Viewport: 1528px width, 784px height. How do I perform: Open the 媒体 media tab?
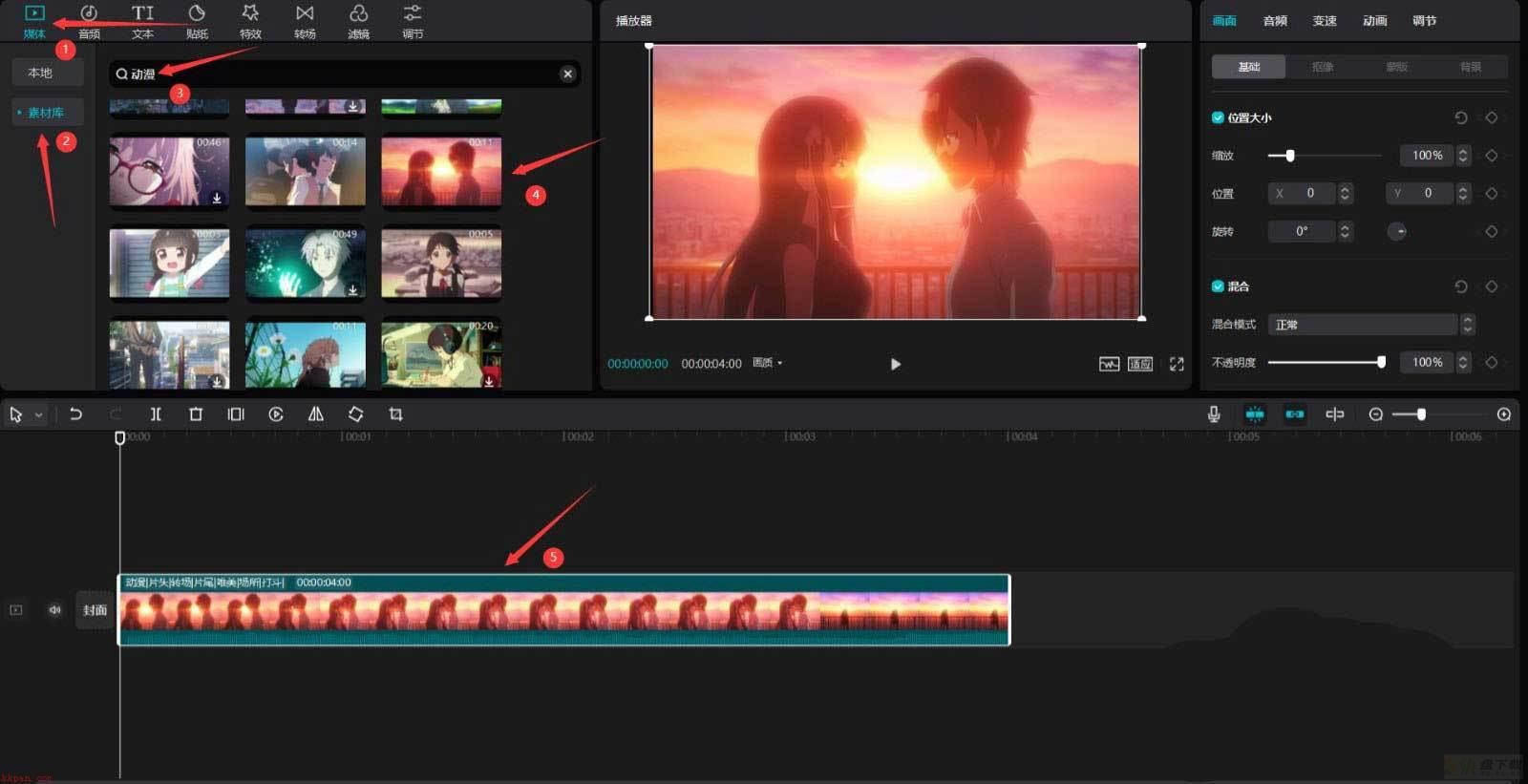[34, 21]
